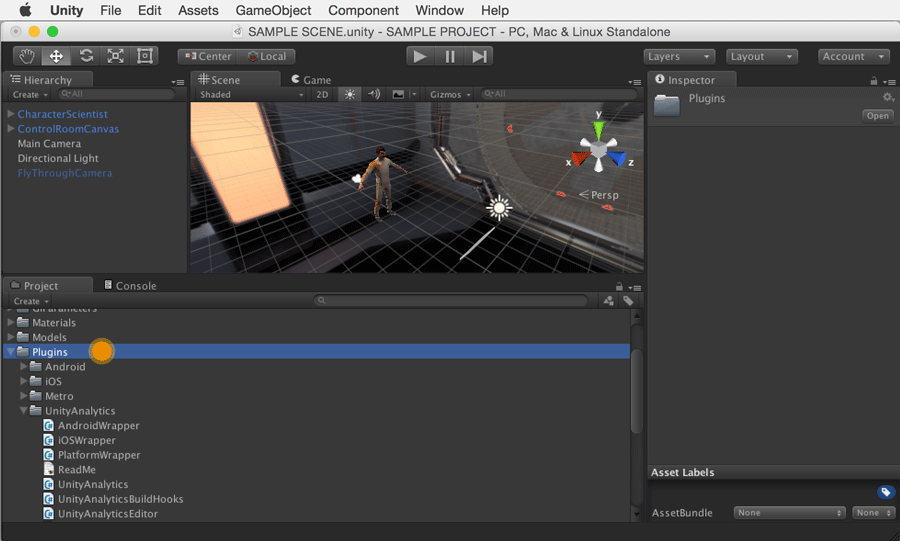Click the Step frame button
Screen dimensions: 900x541
pos(480,57)
